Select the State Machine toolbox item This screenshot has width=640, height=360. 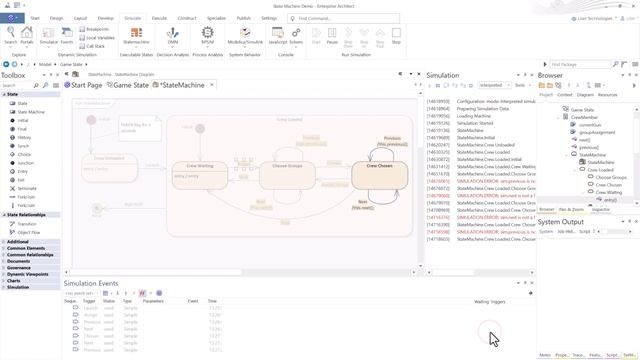tap(27, 112)
